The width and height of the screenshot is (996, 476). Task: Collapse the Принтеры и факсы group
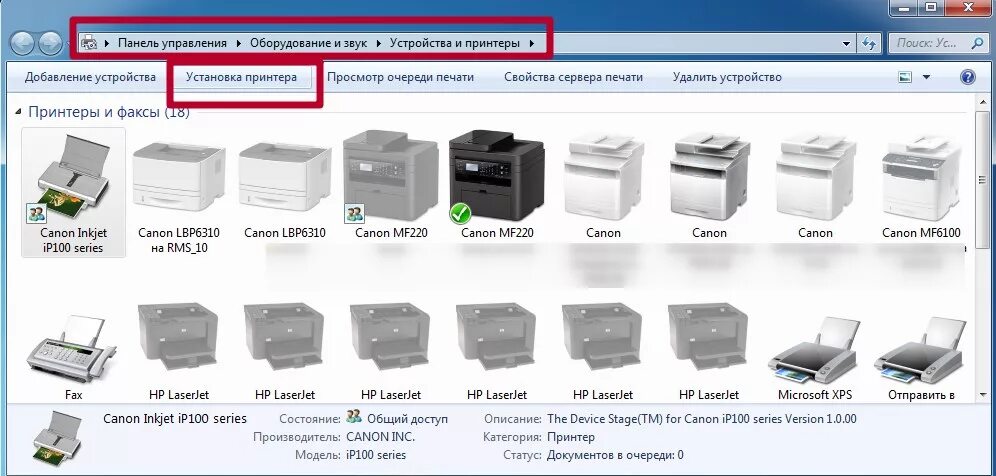point(18,112)
